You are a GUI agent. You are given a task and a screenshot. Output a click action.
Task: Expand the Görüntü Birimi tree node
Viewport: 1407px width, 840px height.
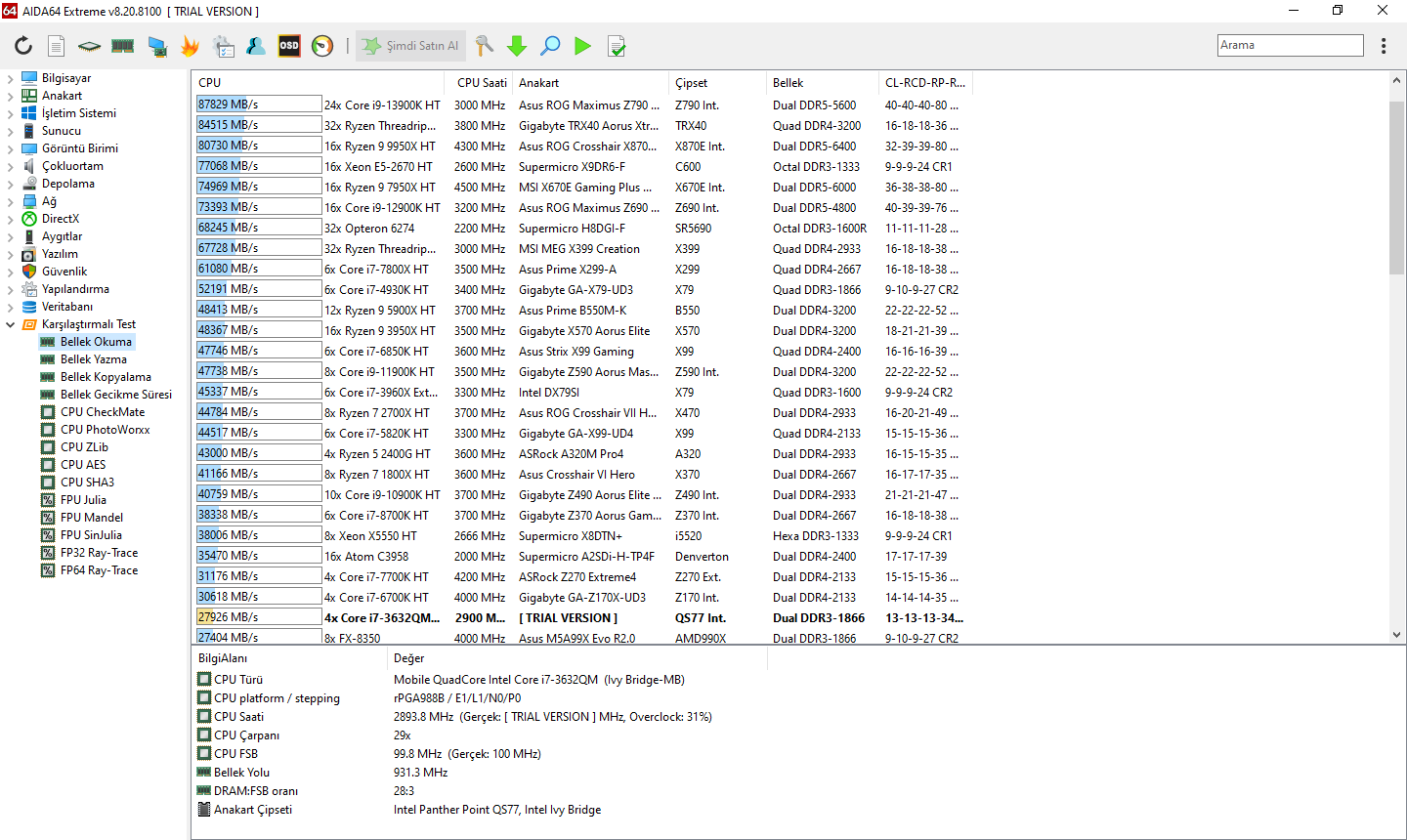click(x=11, y=148)
